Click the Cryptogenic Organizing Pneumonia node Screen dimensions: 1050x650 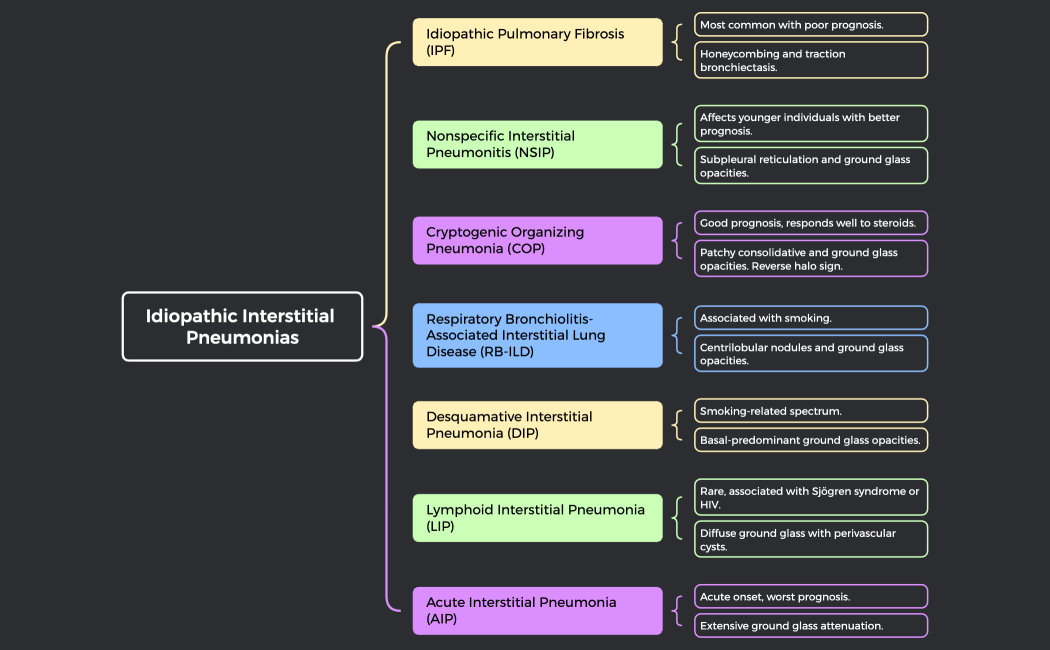click(537, 240)
